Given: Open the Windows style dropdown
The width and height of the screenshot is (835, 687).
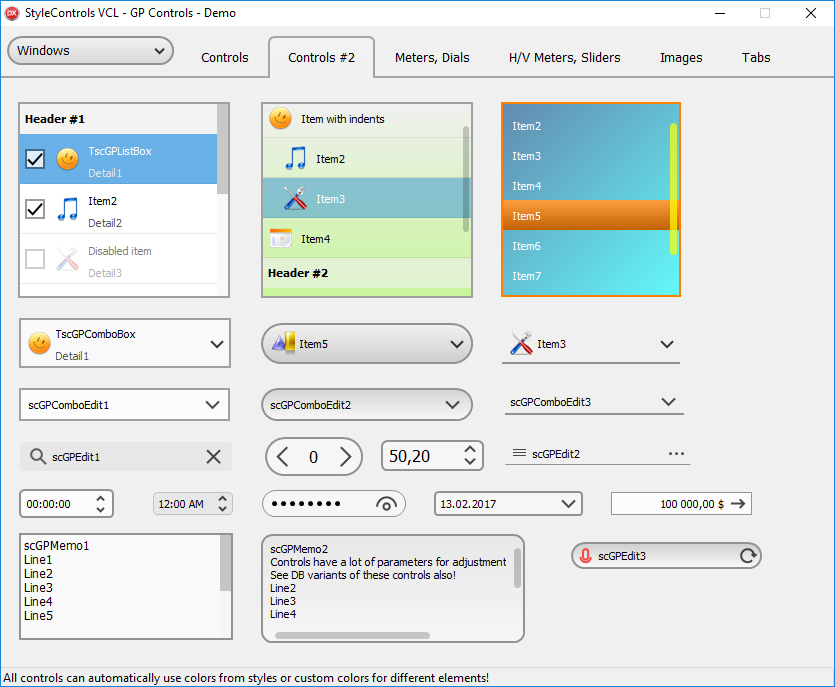Looking at the screenshot, I should [91, 51].
